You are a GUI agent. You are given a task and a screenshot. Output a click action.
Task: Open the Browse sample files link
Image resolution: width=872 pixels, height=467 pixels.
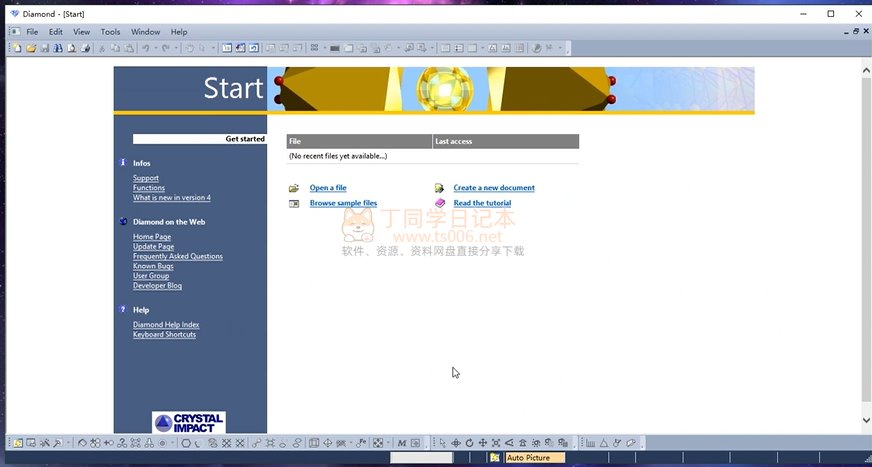(x=343, y=203)
